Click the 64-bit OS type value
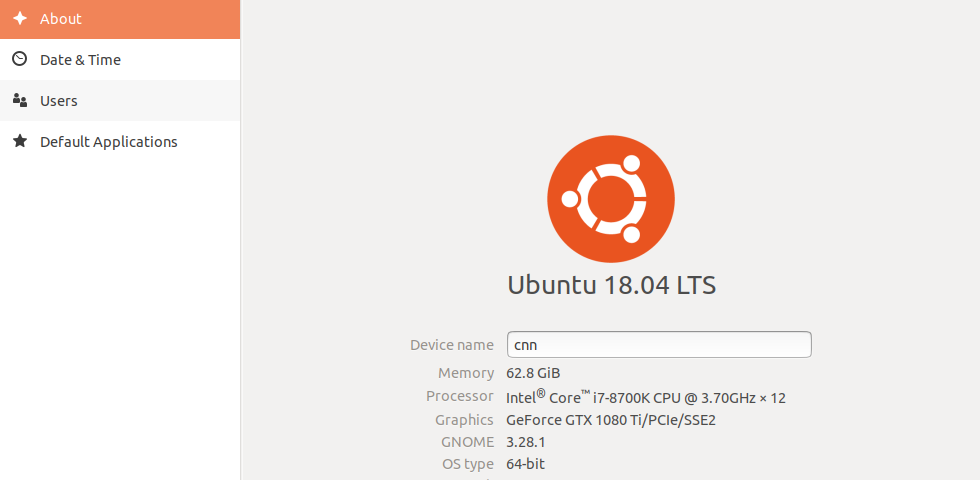 (525, 464)
